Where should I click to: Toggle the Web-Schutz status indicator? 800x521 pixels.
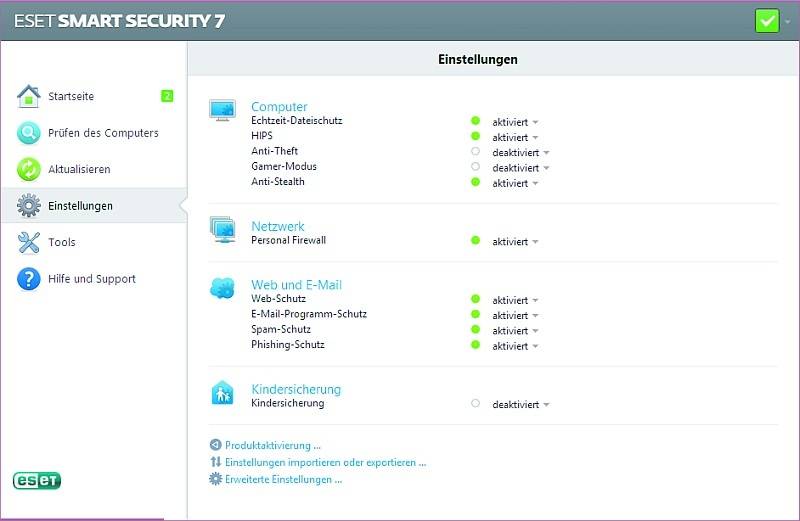click(476, 299)
